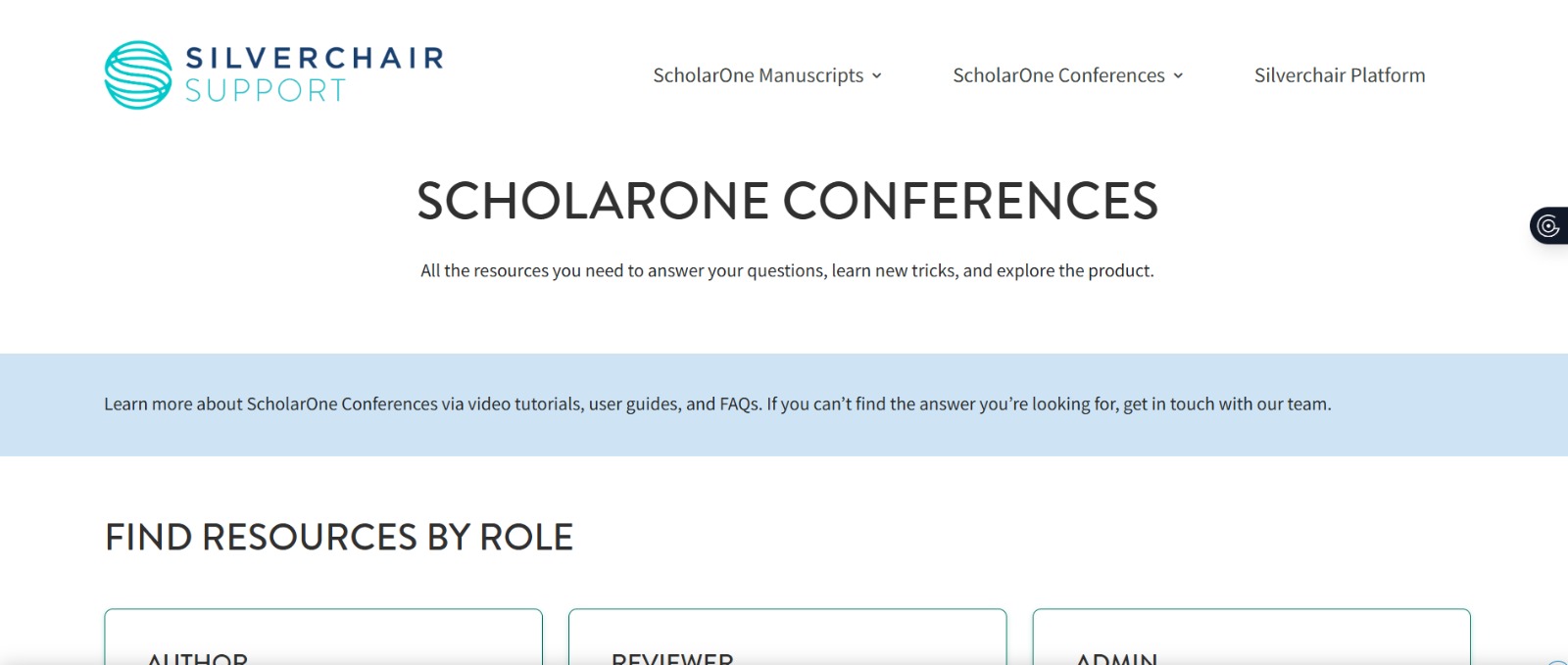1568x665 pixels.
Task: Click the blue notification banner text
Action: click(718, 404)
